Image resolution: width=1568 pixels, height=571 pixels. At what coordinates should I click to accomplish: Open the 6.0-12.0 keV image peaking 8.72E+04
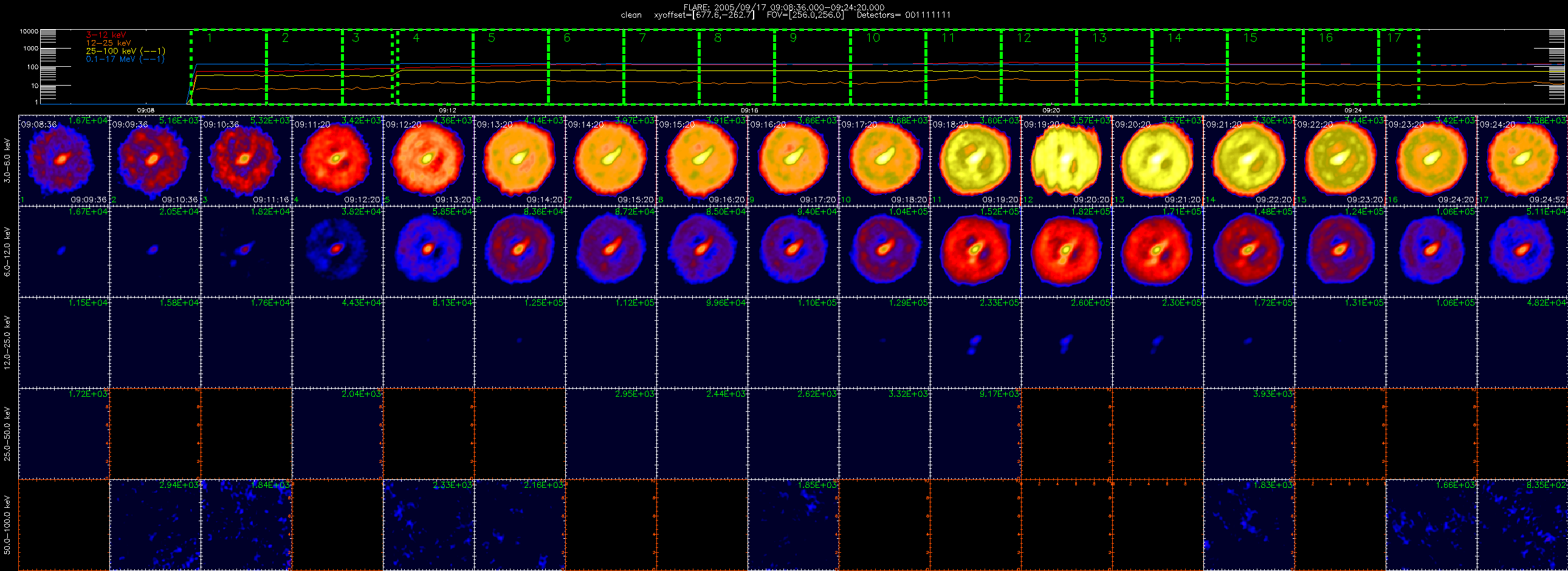click(x=611, y=251)
